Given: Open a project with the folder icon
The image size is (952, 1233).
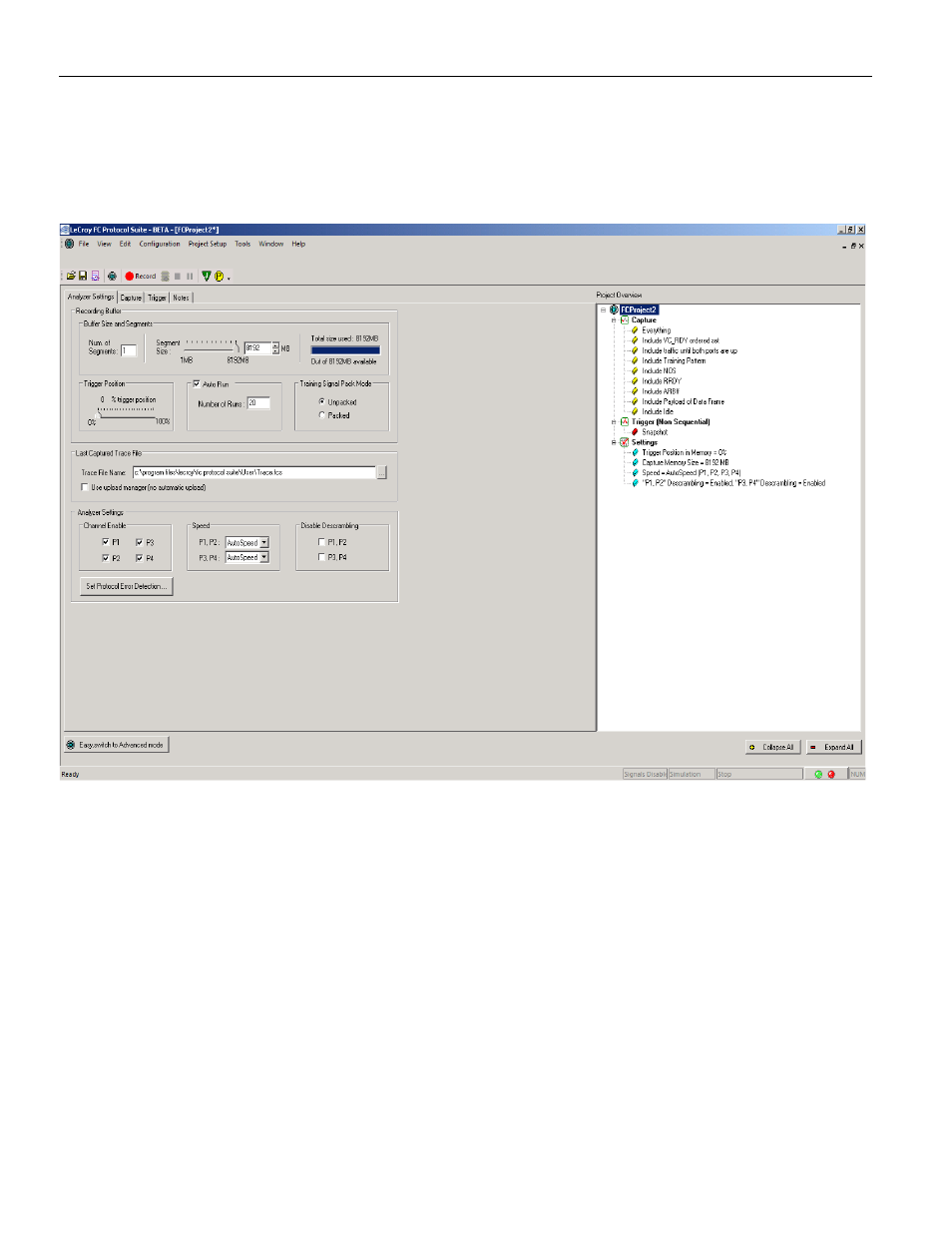Looking at the screenshot, I should pos(71,277).
